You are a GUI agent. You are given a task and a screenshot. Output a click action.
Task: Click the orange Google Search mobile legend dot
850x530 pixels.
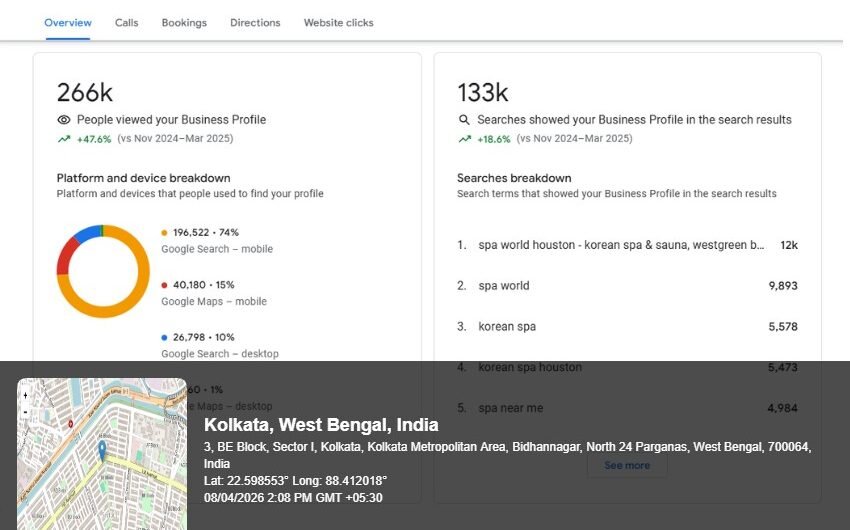click(x=165, y=233)
